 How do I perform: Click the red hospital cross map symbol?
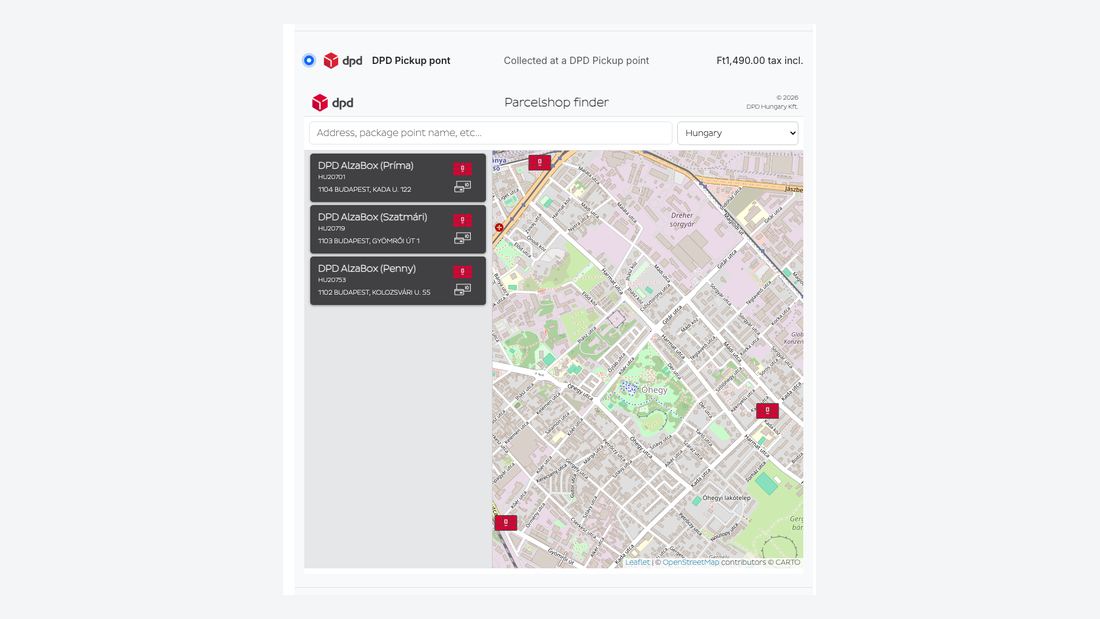pyautogui.click(x=499, y=227)
